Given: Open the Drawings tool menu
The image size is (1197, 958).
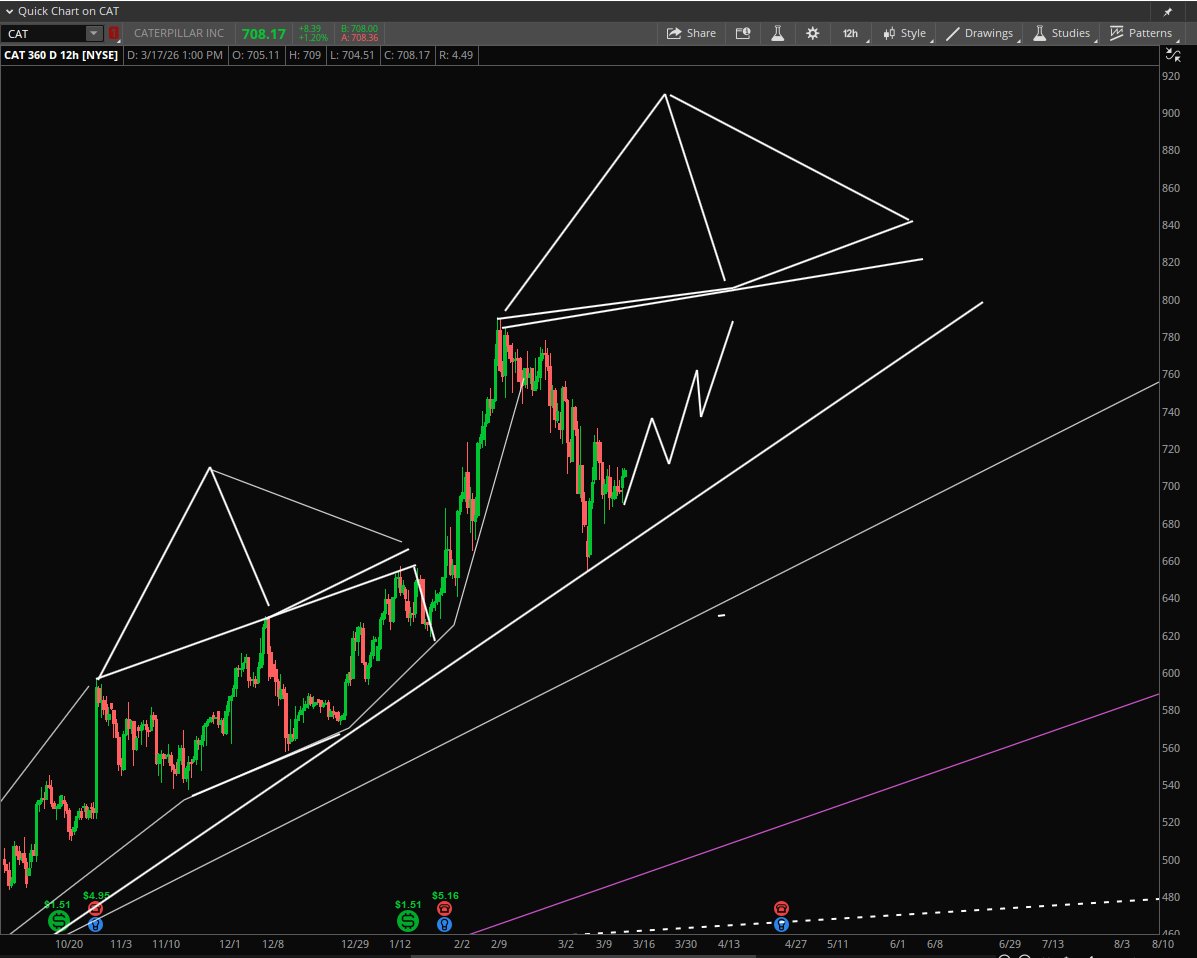Looking at the screenshot, I should pos(978,33).
